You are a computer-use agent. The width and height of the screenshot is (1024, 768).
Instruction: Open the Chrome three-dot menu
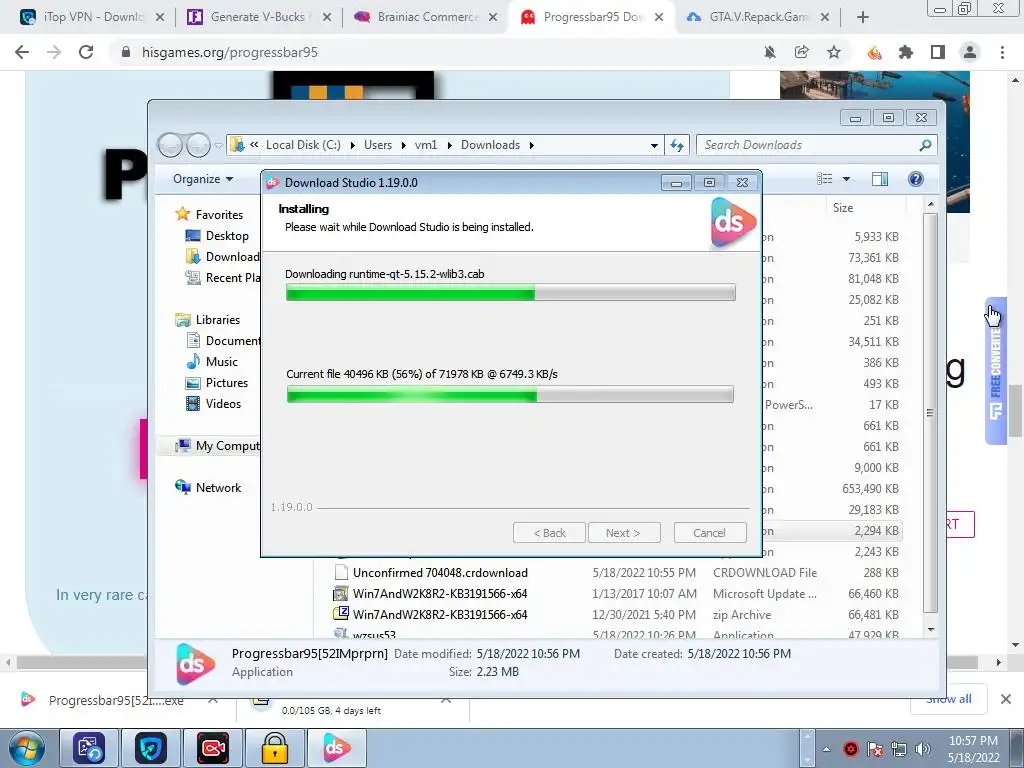(1002, 52)
